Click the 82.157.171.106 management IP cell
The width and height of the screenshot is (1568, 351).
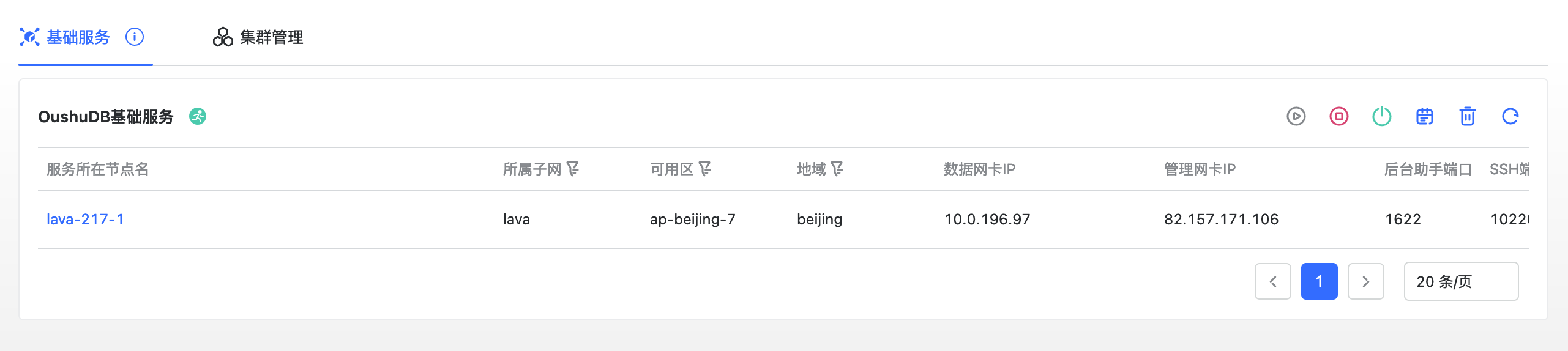(1221, 220)
